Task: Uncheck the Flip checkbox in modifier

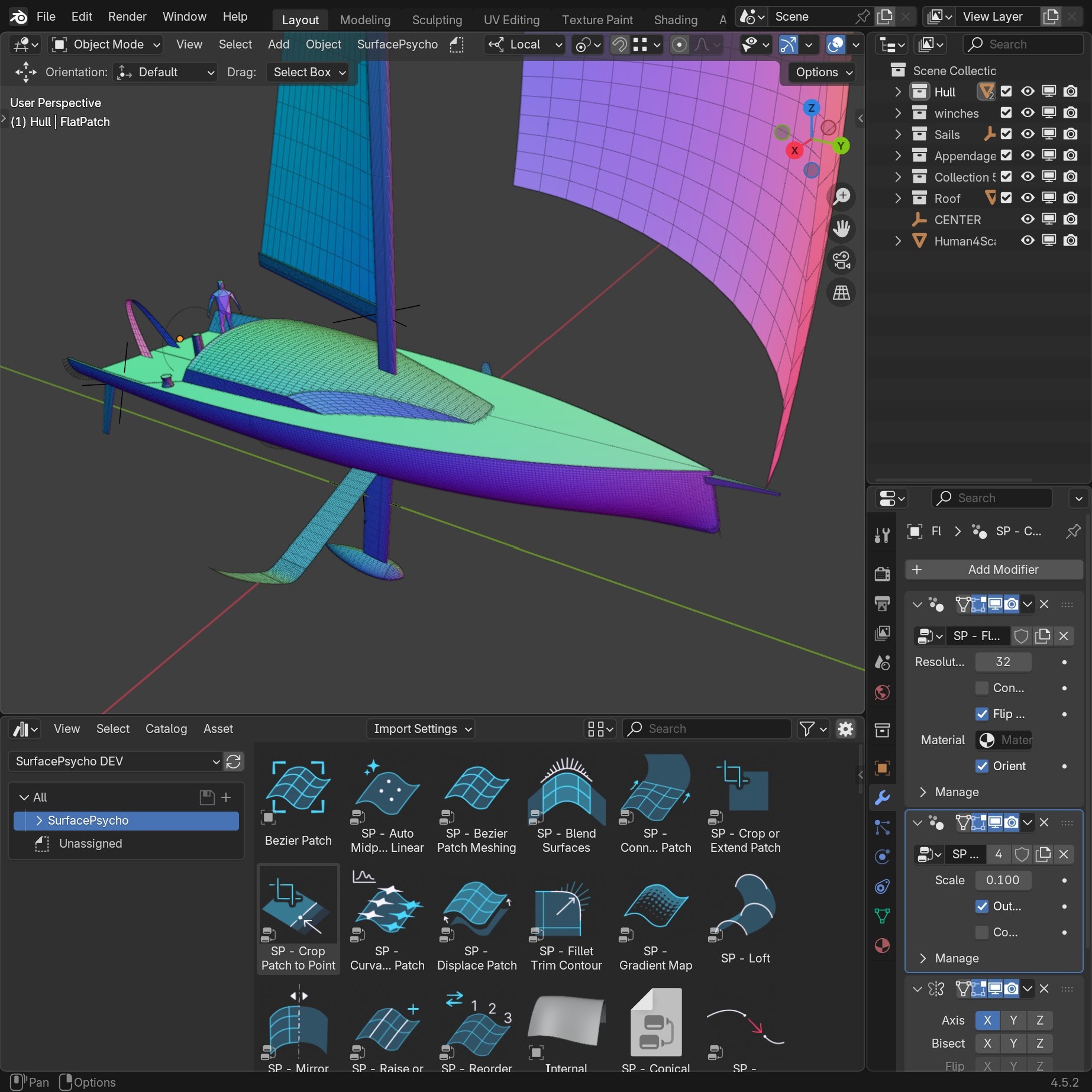Action: click(982, 714)
